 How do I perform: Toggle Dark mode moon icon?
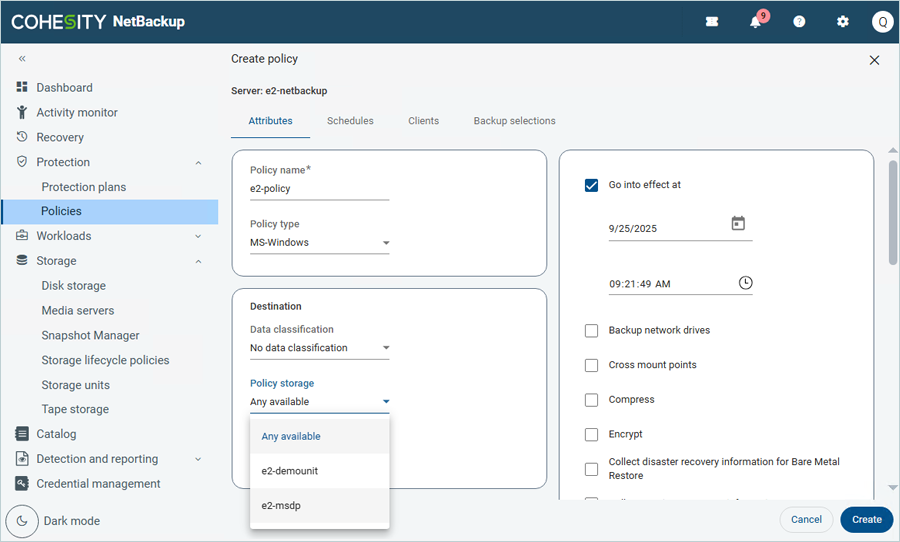click(22, 521)
